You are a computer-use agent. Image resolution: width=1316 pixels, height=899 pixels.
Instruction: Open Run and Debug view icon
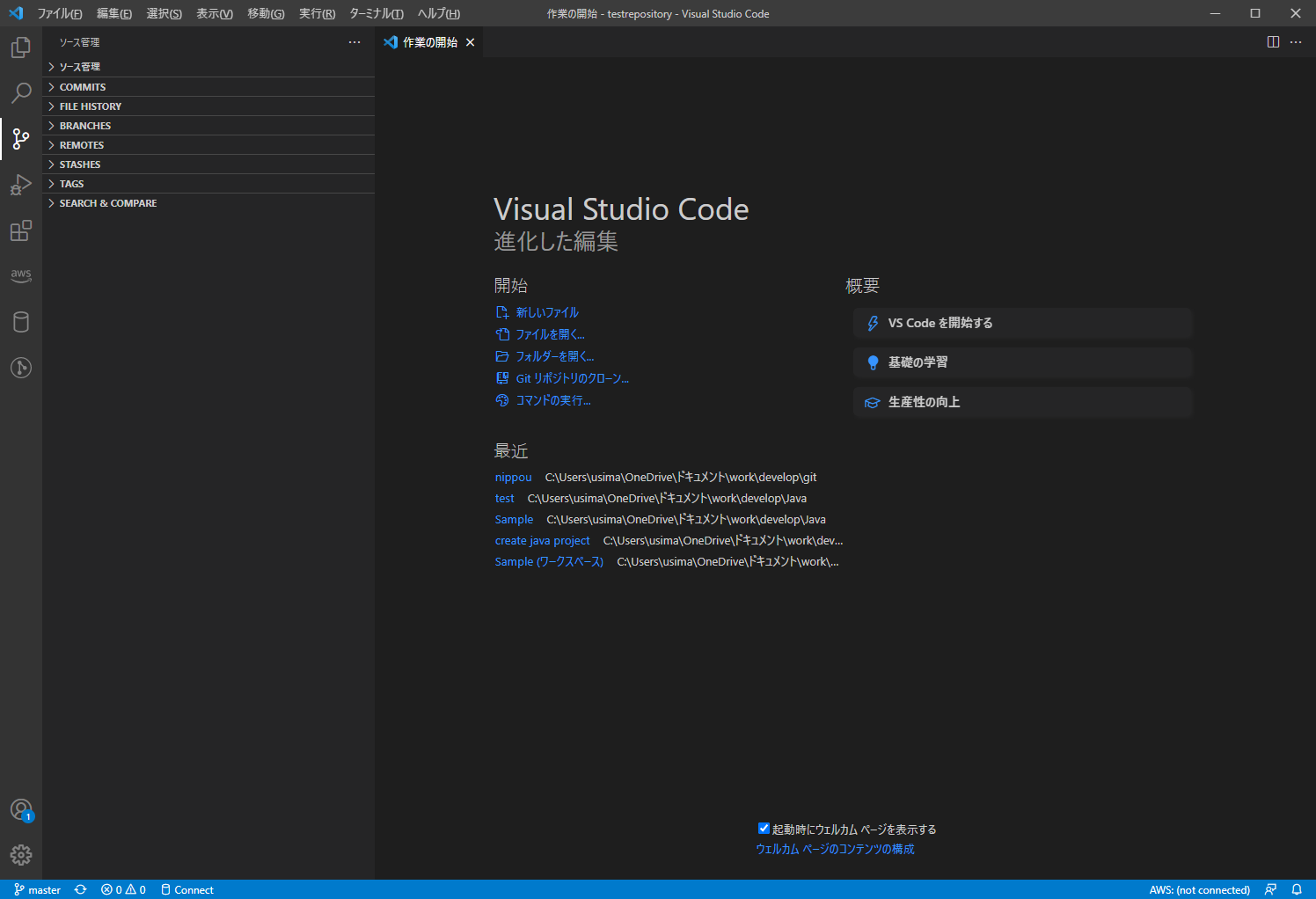[21, 185]
